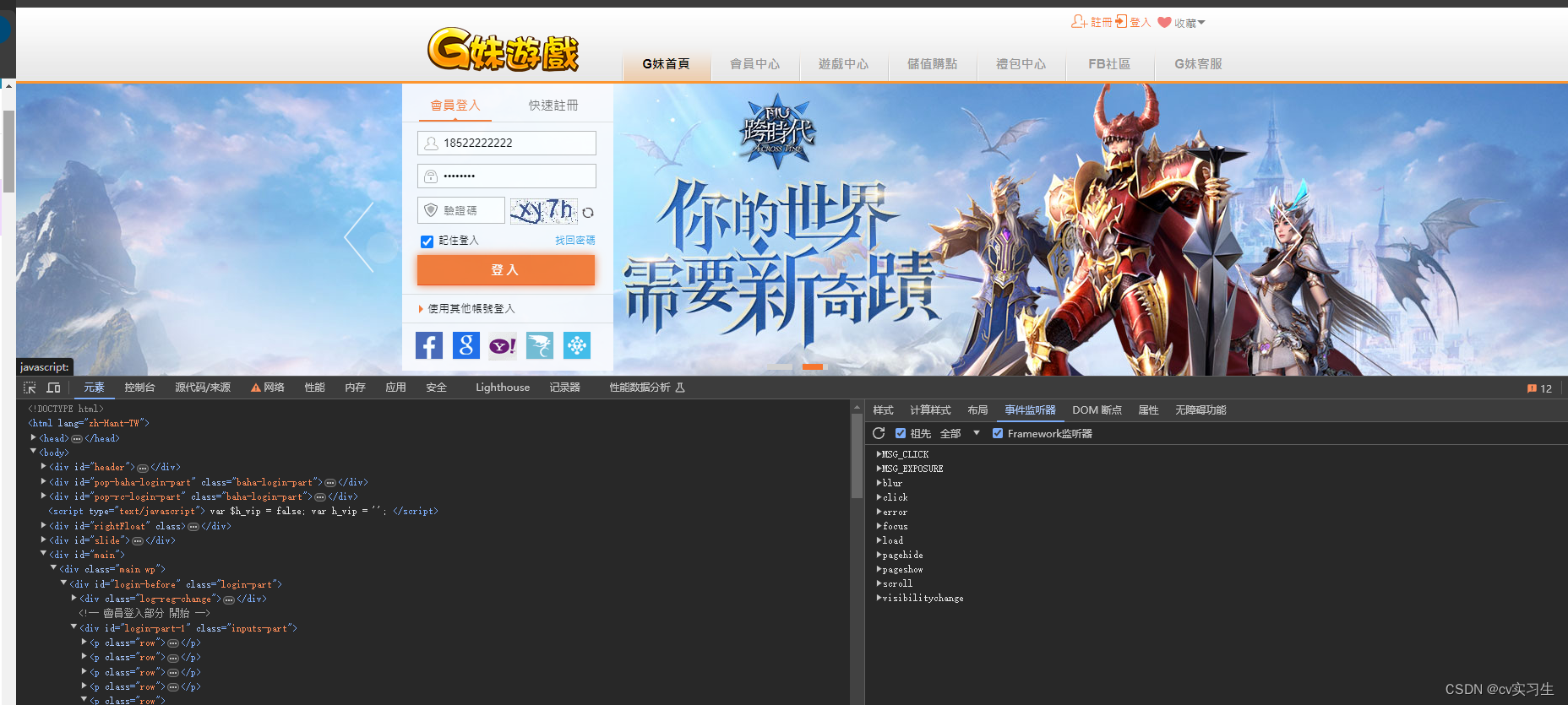Open 遊戲中心 in the site navigation

coord(843,64)
